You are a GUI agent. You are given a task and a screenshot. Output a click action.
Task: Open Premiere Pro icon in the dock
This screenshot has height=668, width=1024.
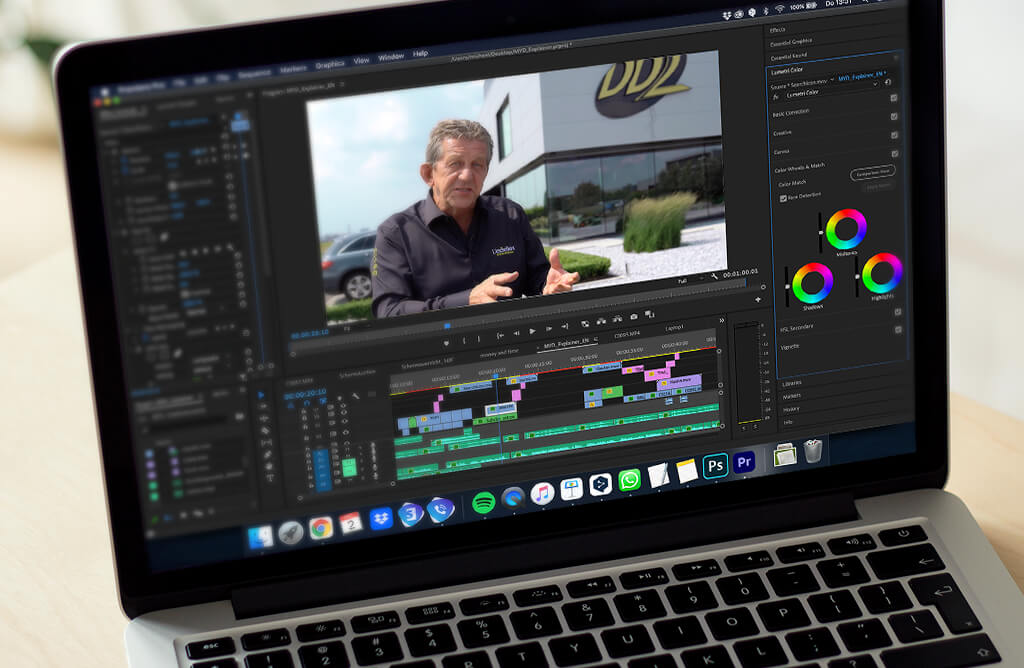(744, 462)
